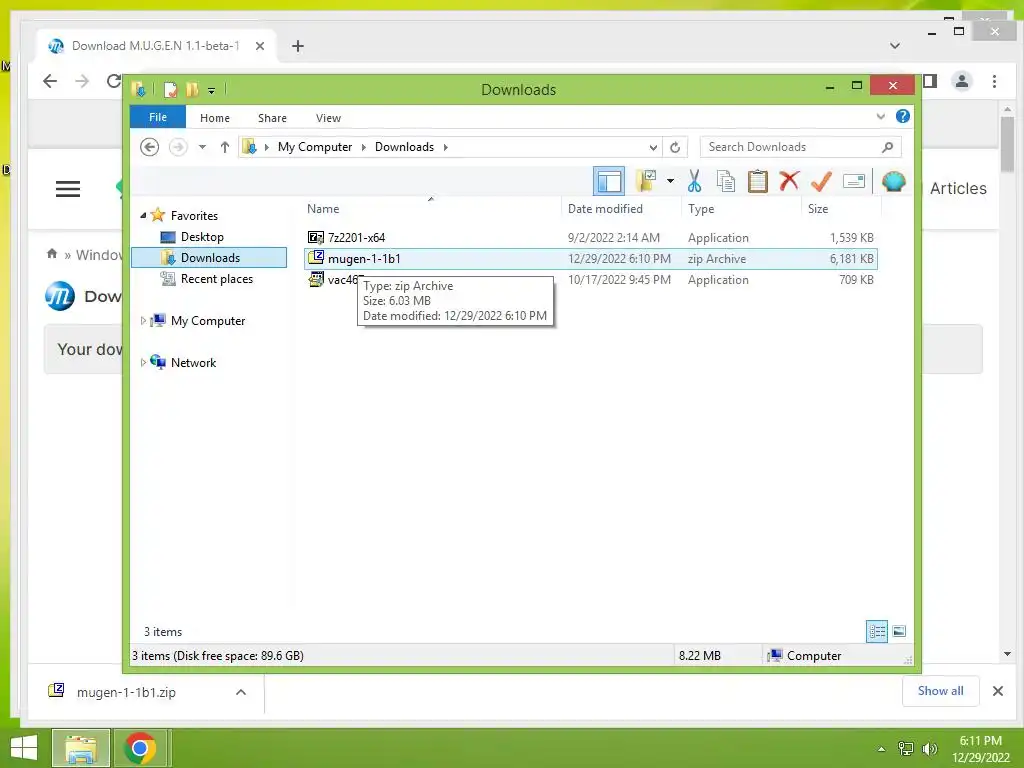This screenshot has height=768, width=1024.
Task: Open a new Chrome tab
Action: (x=298, y=46)
